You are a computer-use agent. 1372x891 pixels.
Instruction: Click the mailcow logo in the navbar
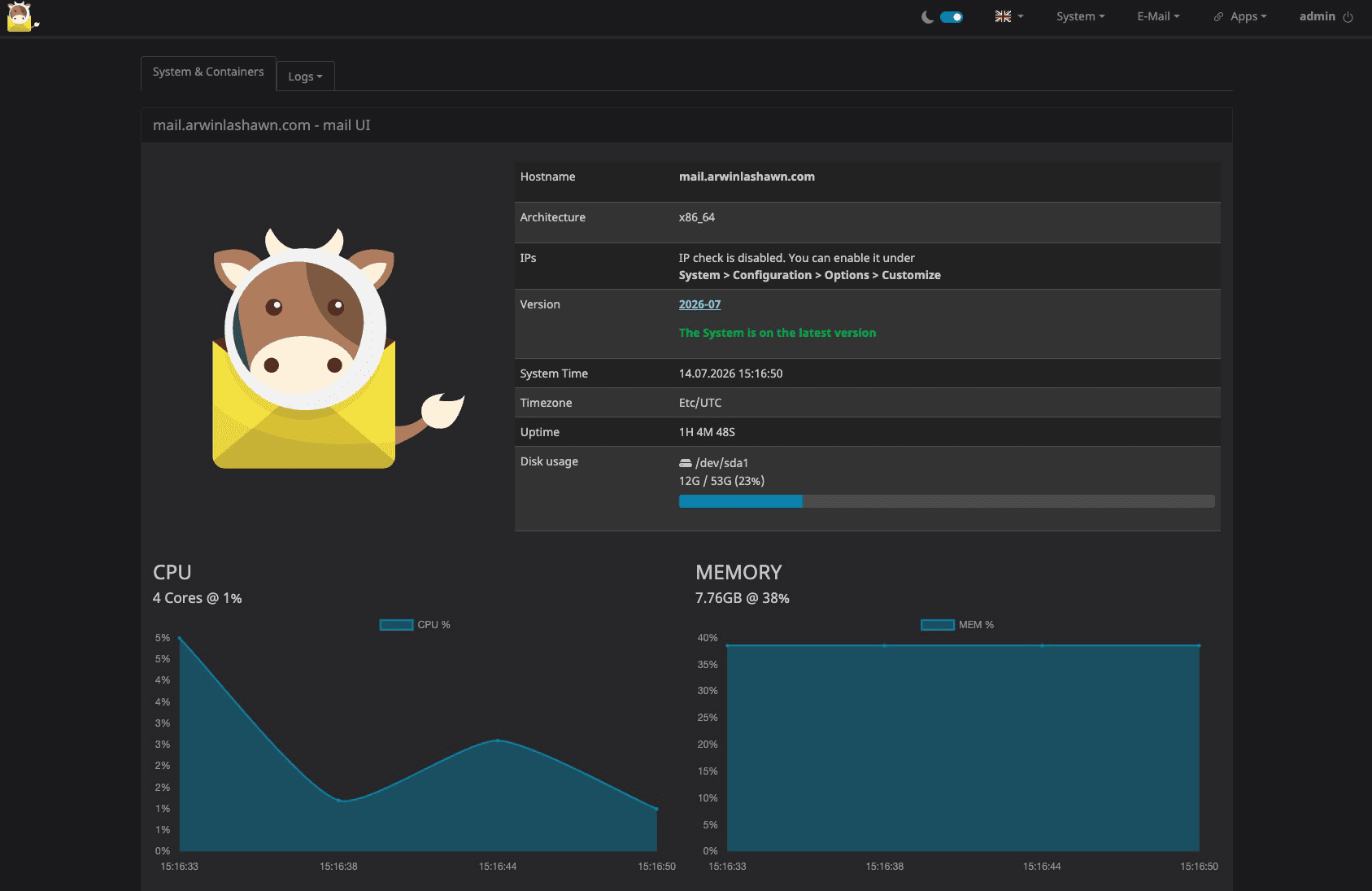22,16
